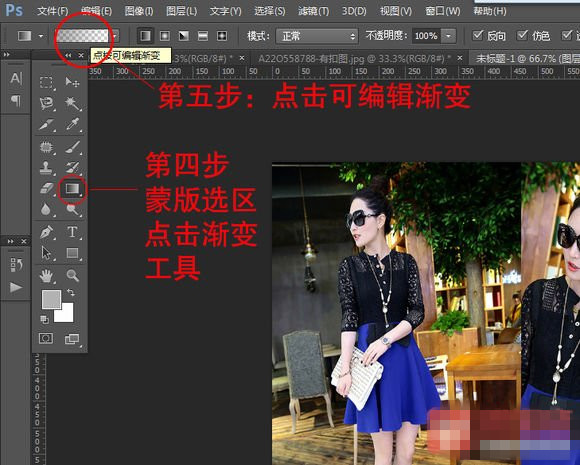Choose the Reflected Gradient style
This screenshot has width=580, height=465.
point(203,36)
